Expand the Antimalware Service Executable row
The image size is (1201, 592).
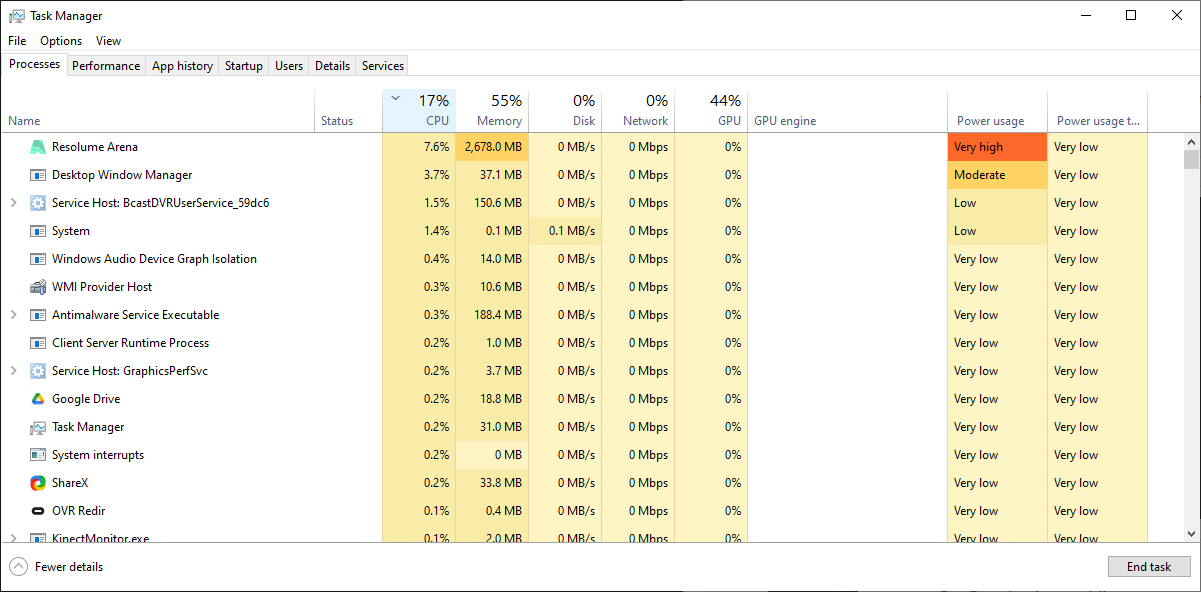pos(13,315)
